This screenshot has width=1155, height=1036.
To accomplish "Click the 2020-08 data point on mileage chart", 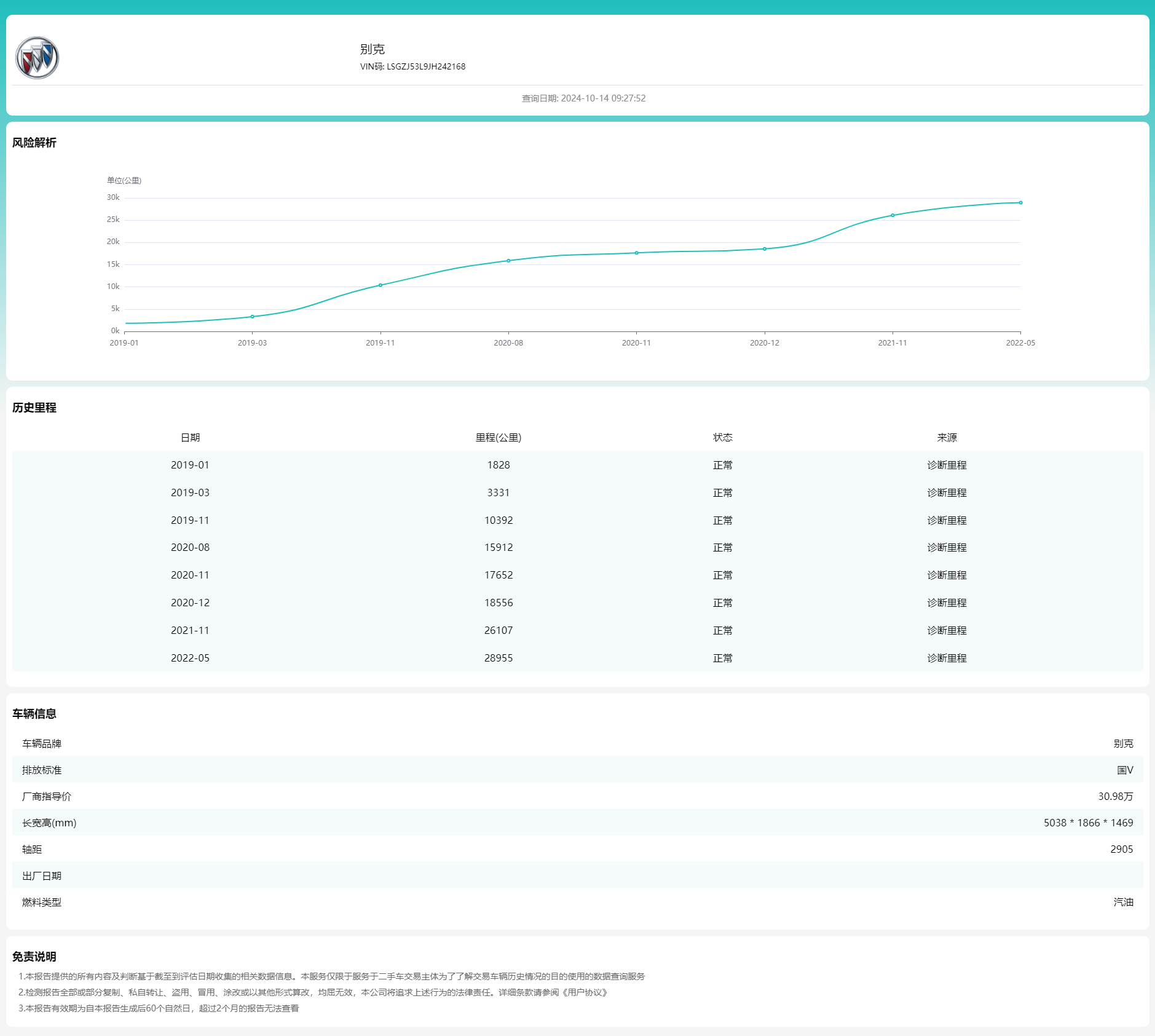I will pos(508,261).
